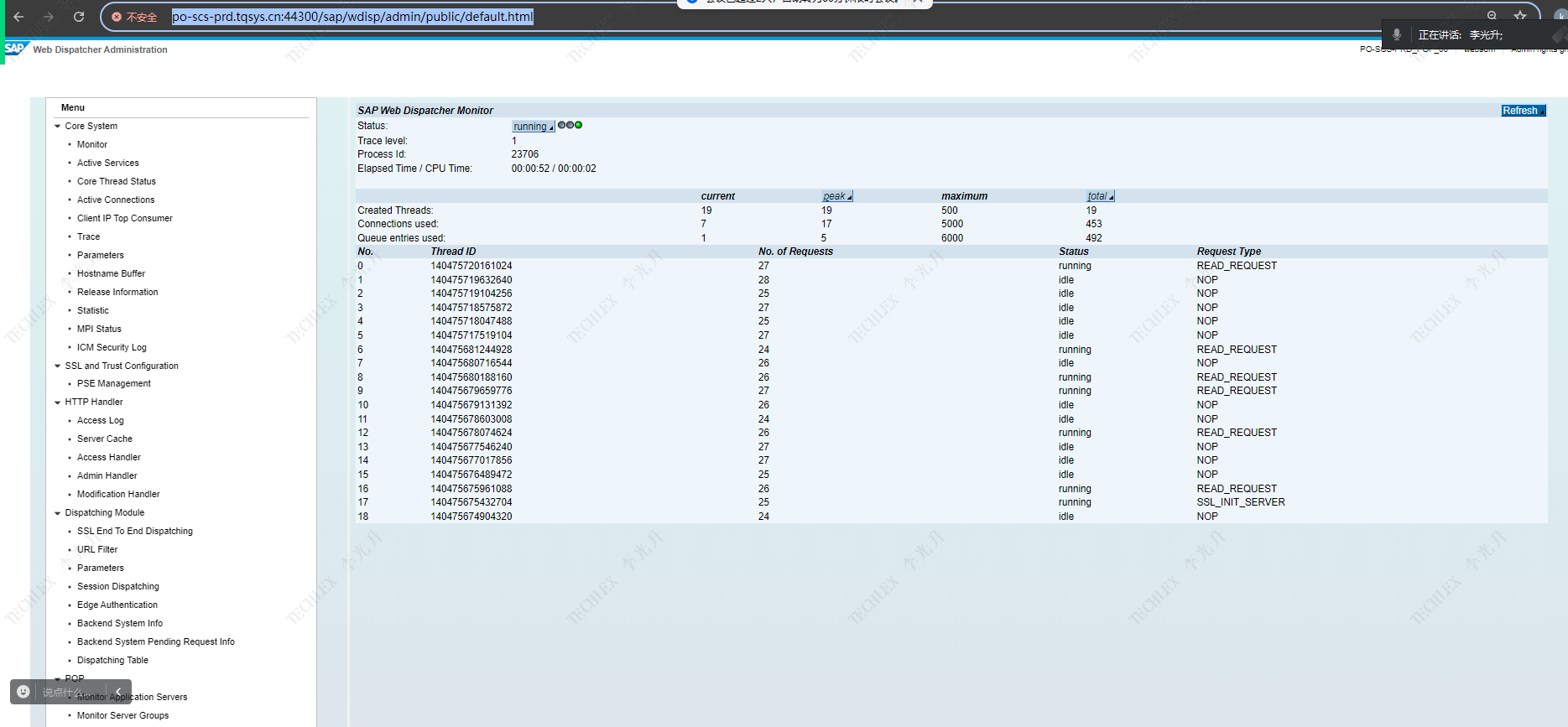Viewport: 1568px width, 727px height.
Task: Open Dispatching Table menu item
Action: click(112, 660)
